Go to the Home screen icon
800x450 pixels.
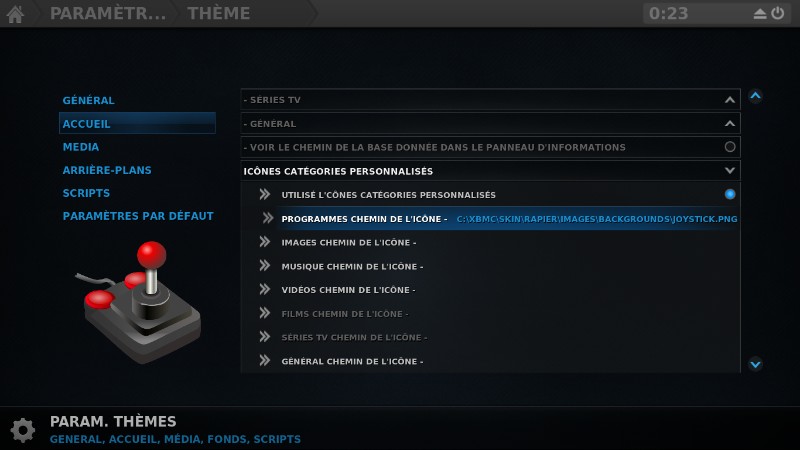15,14
